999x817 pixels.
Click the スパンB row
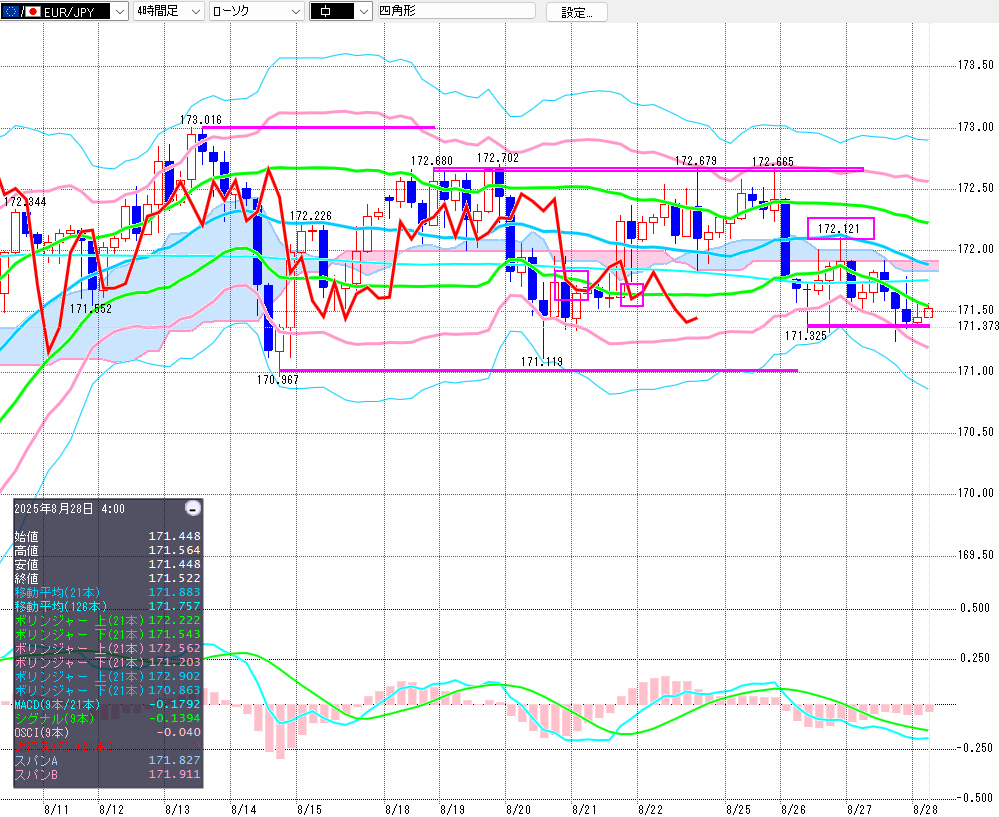[x=107, y=775]
